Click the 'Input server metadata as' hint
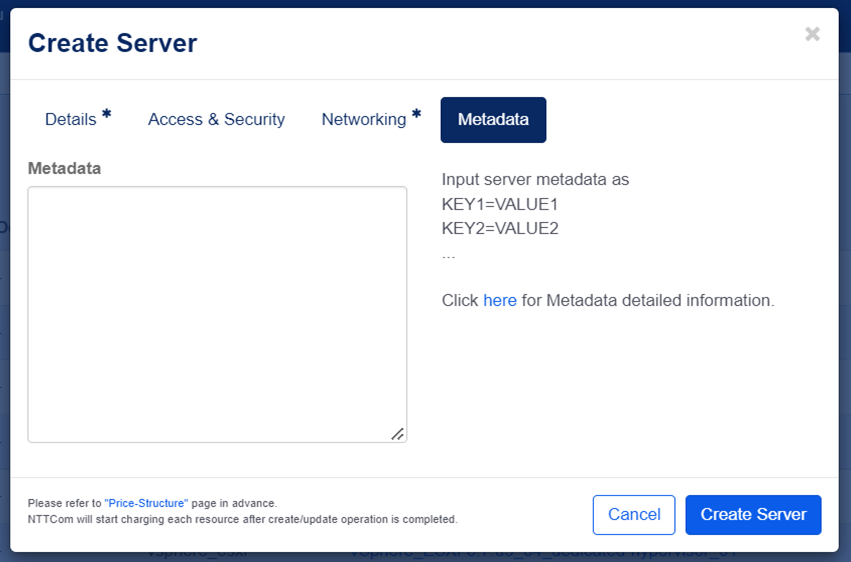Image resolution: width=851 pixels, height=562 pixels. pos(535,180)
